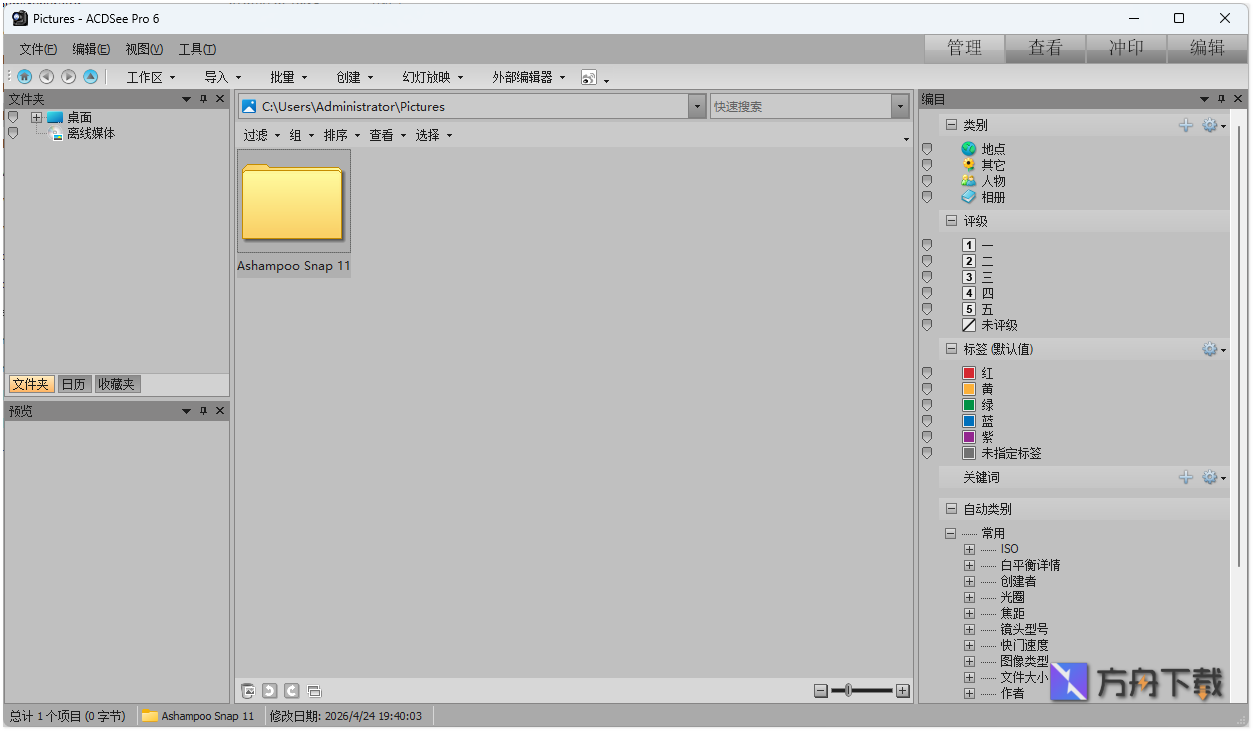Screen dimensions: 1253x731
Task: Select the rotate-left icon in the bottom toolbar
Action: click(269, 690)
